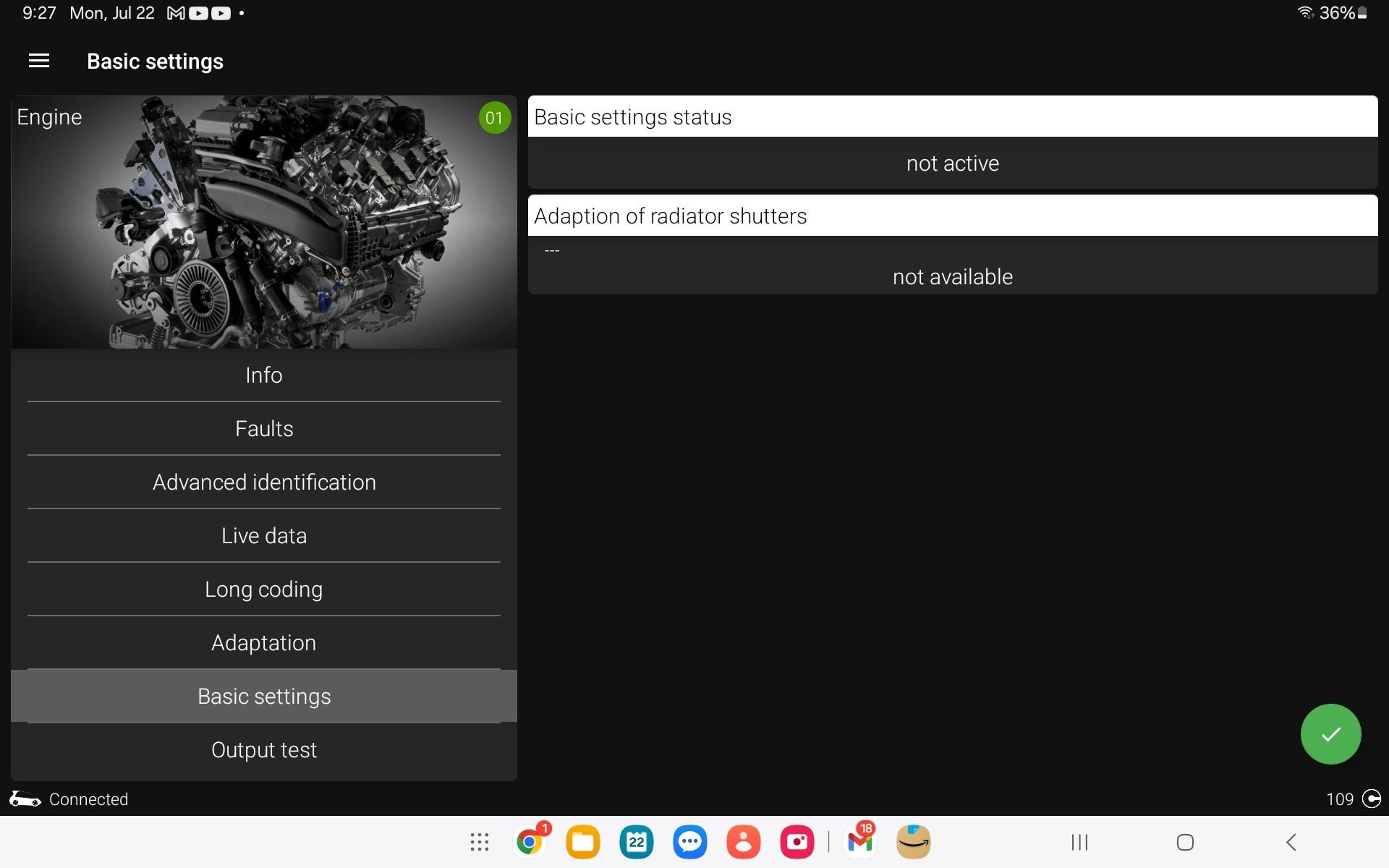
Task: Open the Amazon app in the dock
Action: (913, 842)
